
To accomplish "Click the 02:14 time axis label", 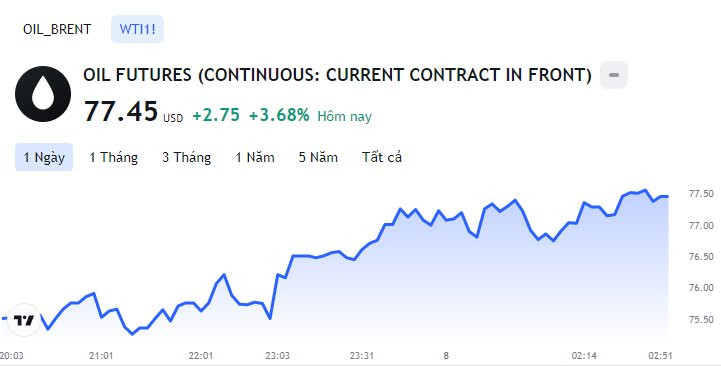I will click(584, 355).
